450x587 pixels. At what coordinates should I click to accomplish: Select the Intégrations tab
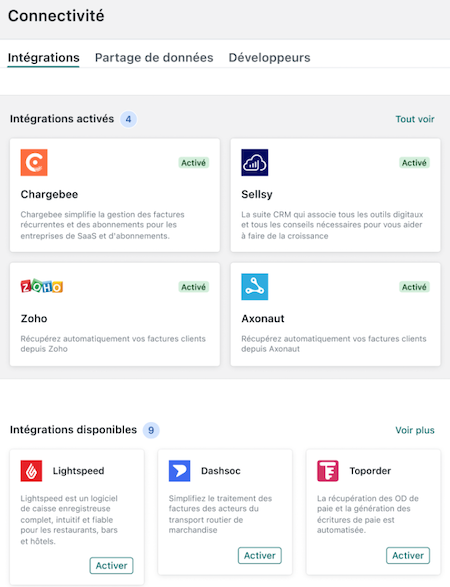43,58
